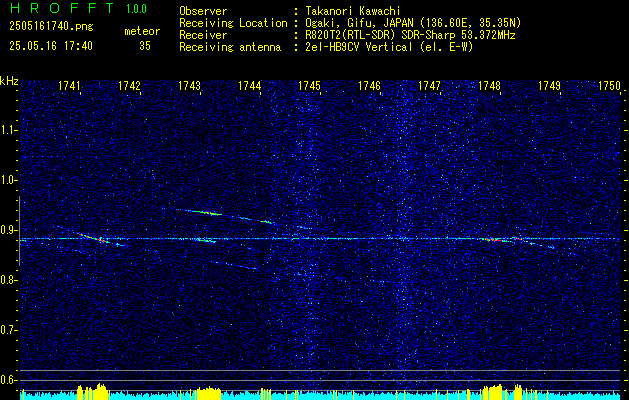Click the 0.9 kHz frequency label
The image size is (629, 400).
[9, 230]
